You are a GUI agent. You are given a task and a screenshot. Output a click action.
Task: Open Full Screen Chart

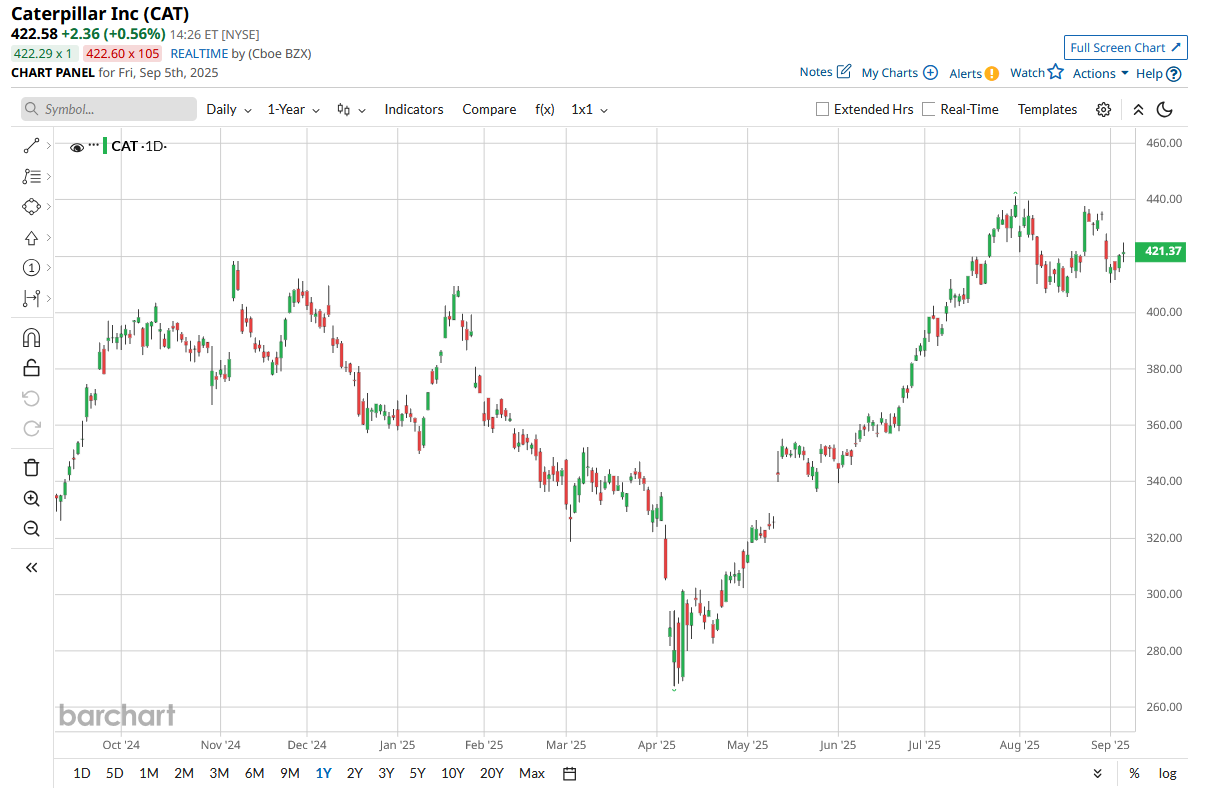pyautogui.click(x=1126, y=47)
